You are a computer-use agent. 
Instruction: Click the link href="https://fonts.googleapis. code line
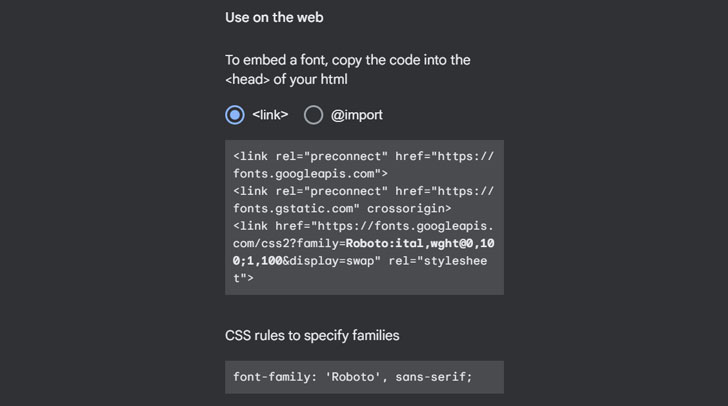(363, 226)
